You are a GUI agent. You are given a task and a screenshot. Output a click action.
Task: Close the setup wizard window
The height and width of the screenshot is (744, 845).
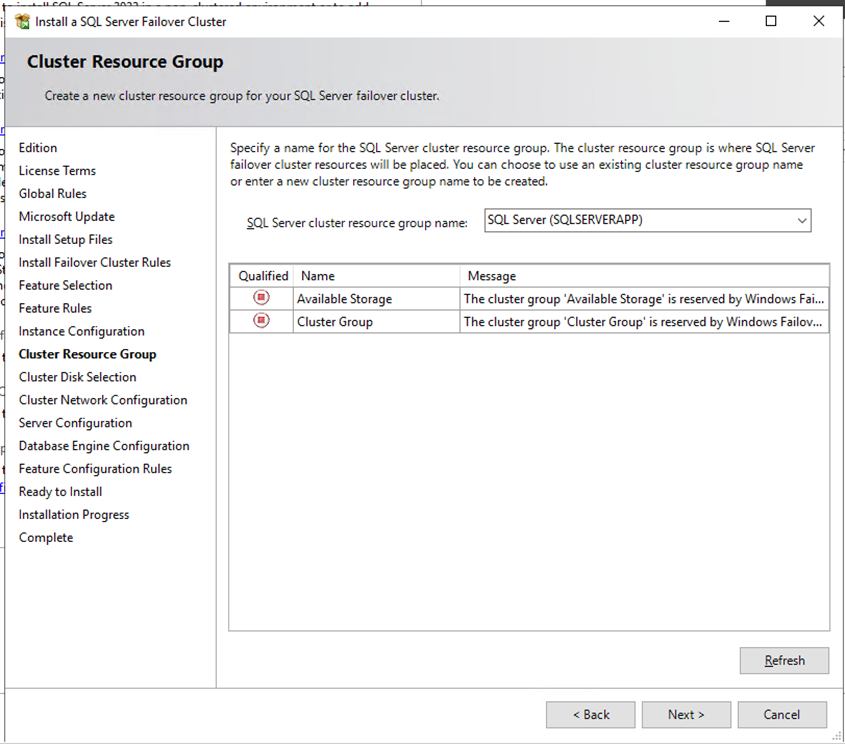pos(819,22)
